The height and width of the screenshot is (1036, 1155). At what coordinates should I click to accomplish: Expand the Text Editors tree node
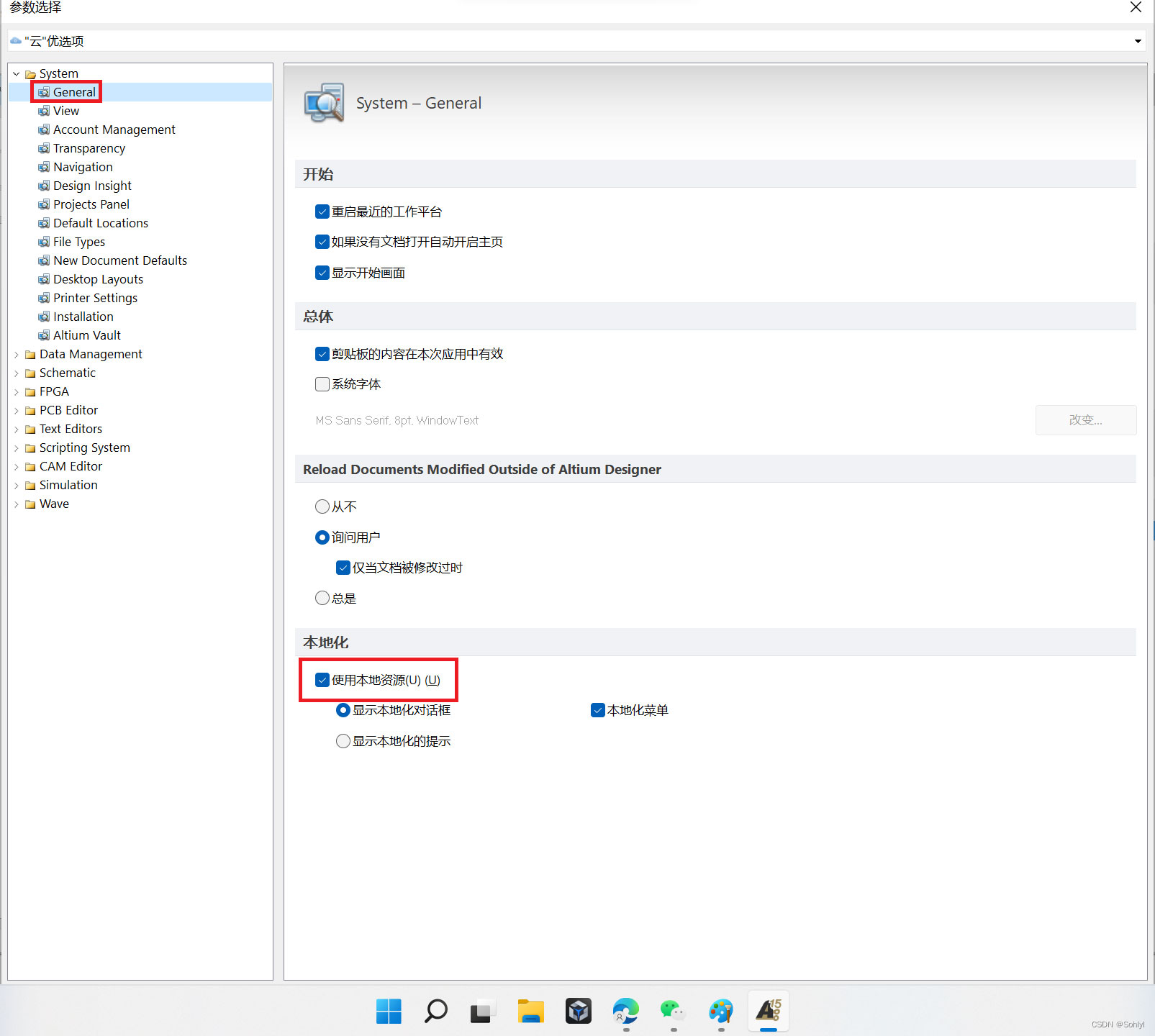pos(17,430)
